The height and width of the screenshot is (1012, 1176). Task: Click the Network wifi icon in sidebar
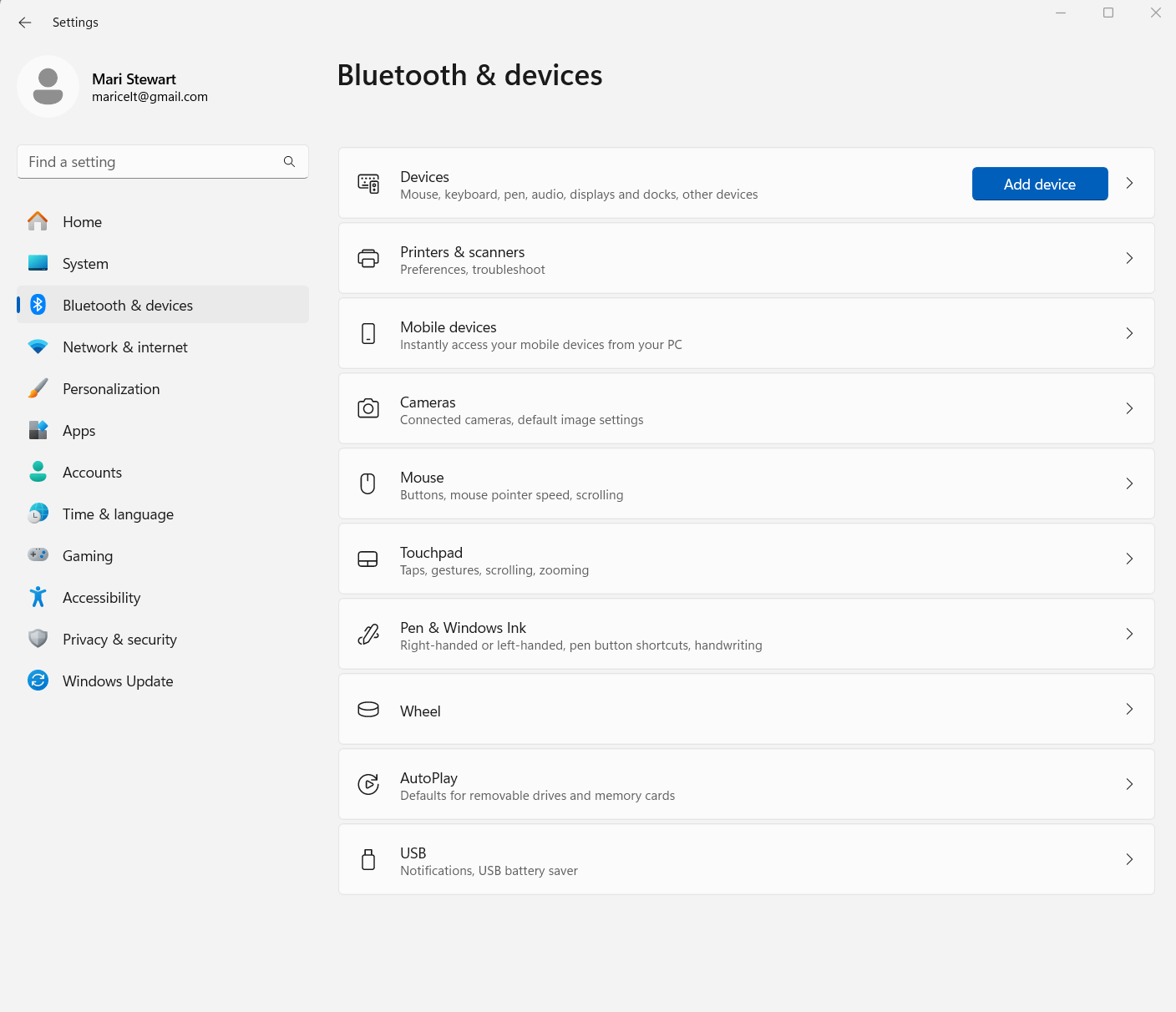pyautogui.click(x=38, y=347)
